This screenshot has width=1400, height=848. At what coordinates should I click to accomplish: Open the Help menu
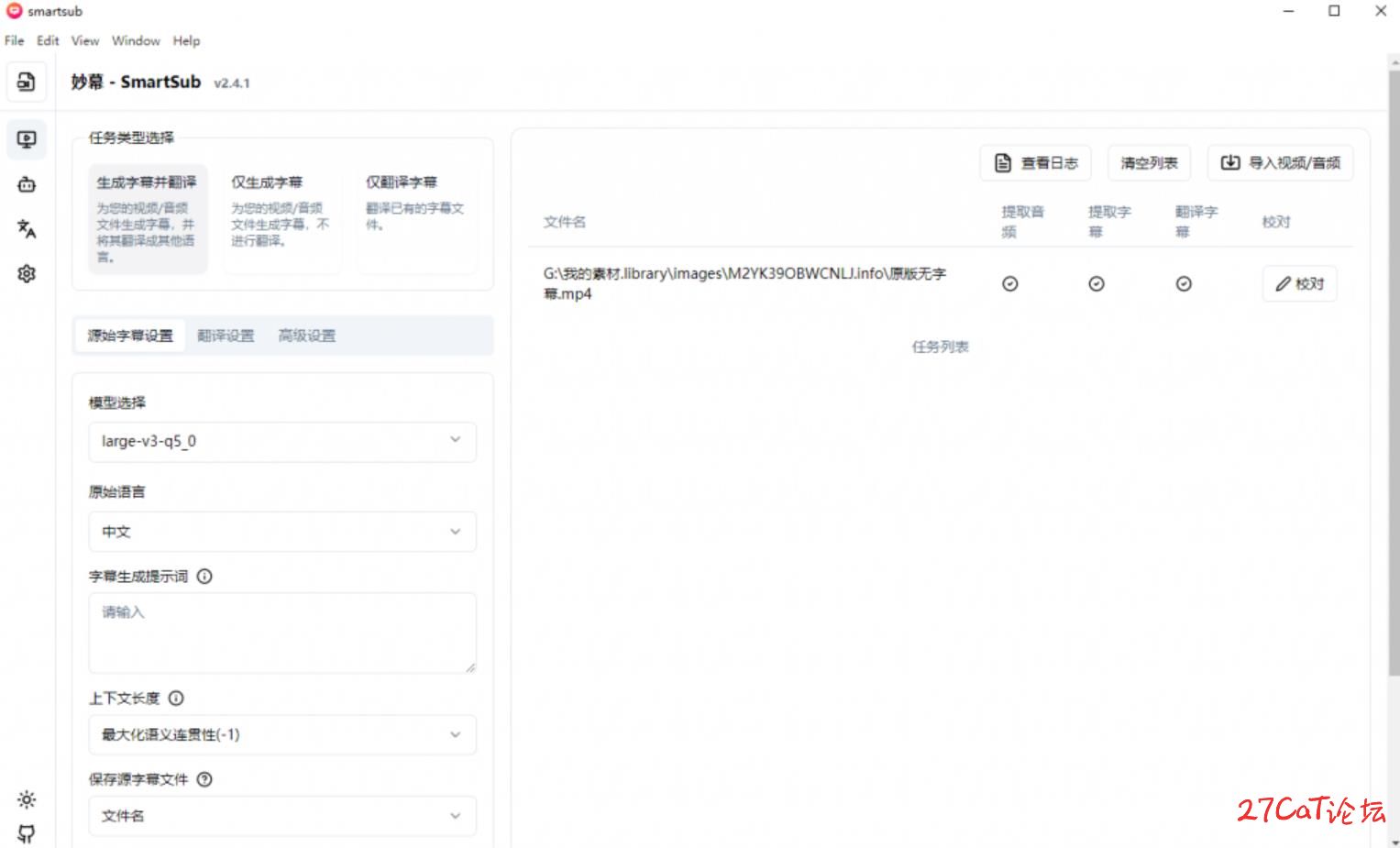186,40
